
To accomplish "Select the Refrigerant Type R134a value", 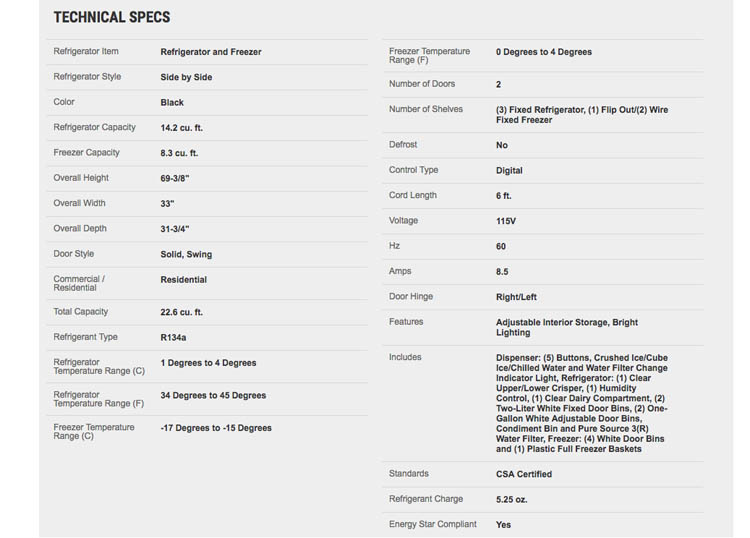I will pos(173,338).
